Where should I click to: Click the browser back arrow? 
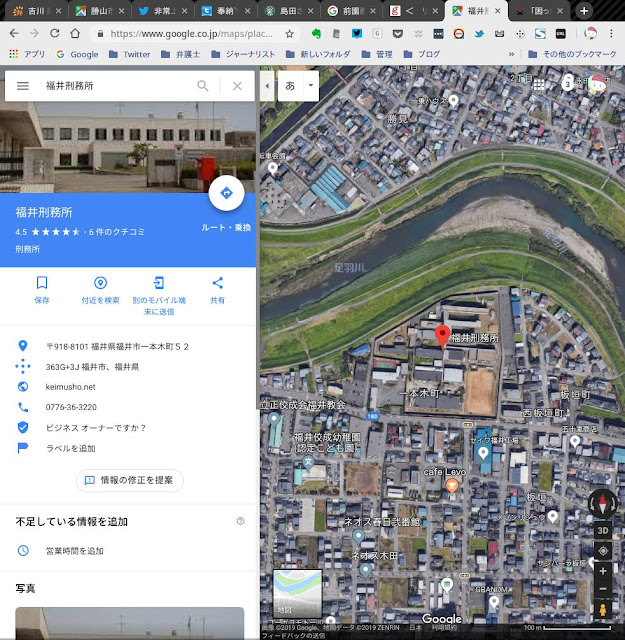click(14, 33)
